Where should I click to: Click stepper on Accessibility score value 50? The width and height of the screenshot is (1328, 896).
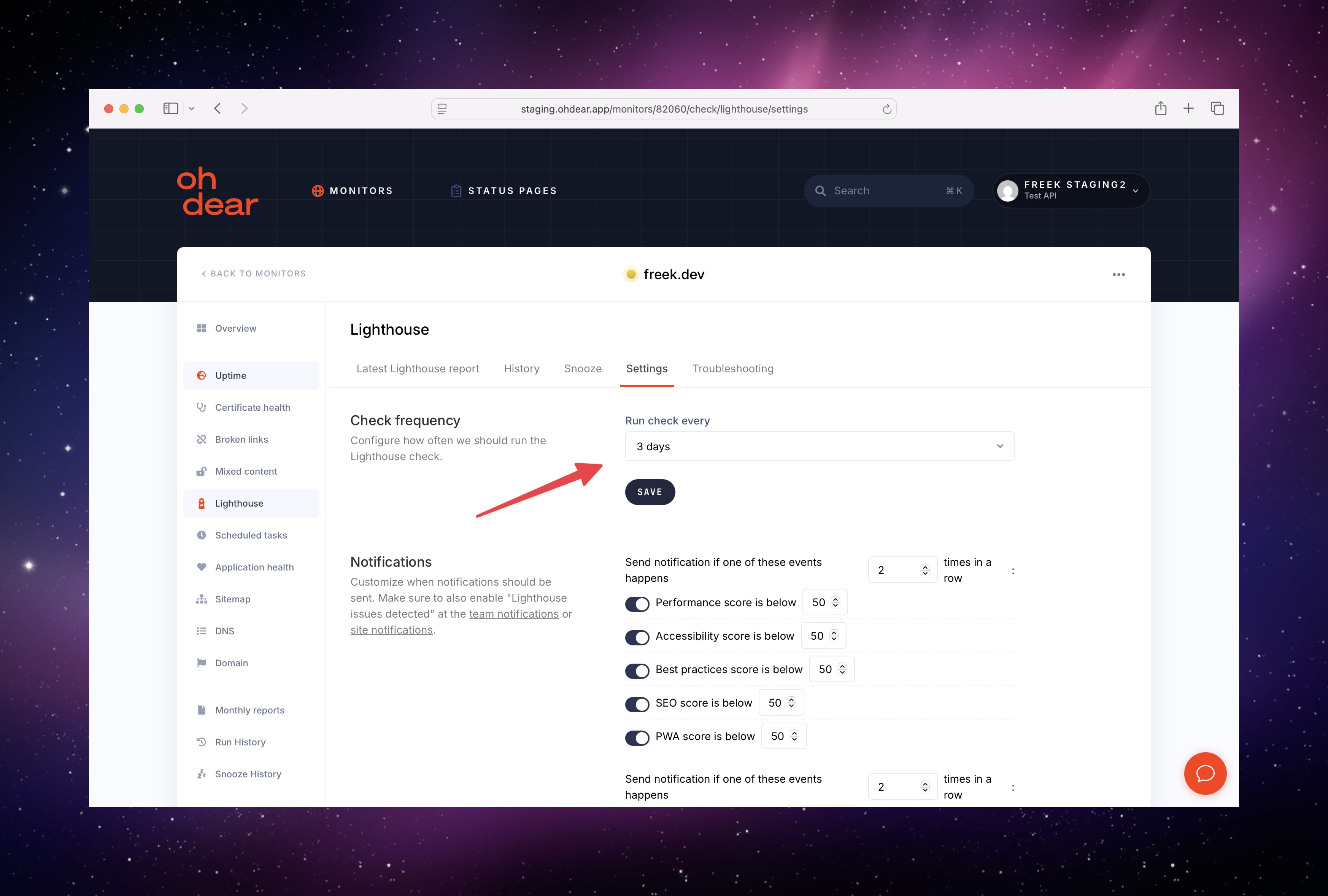click(834, 636)
